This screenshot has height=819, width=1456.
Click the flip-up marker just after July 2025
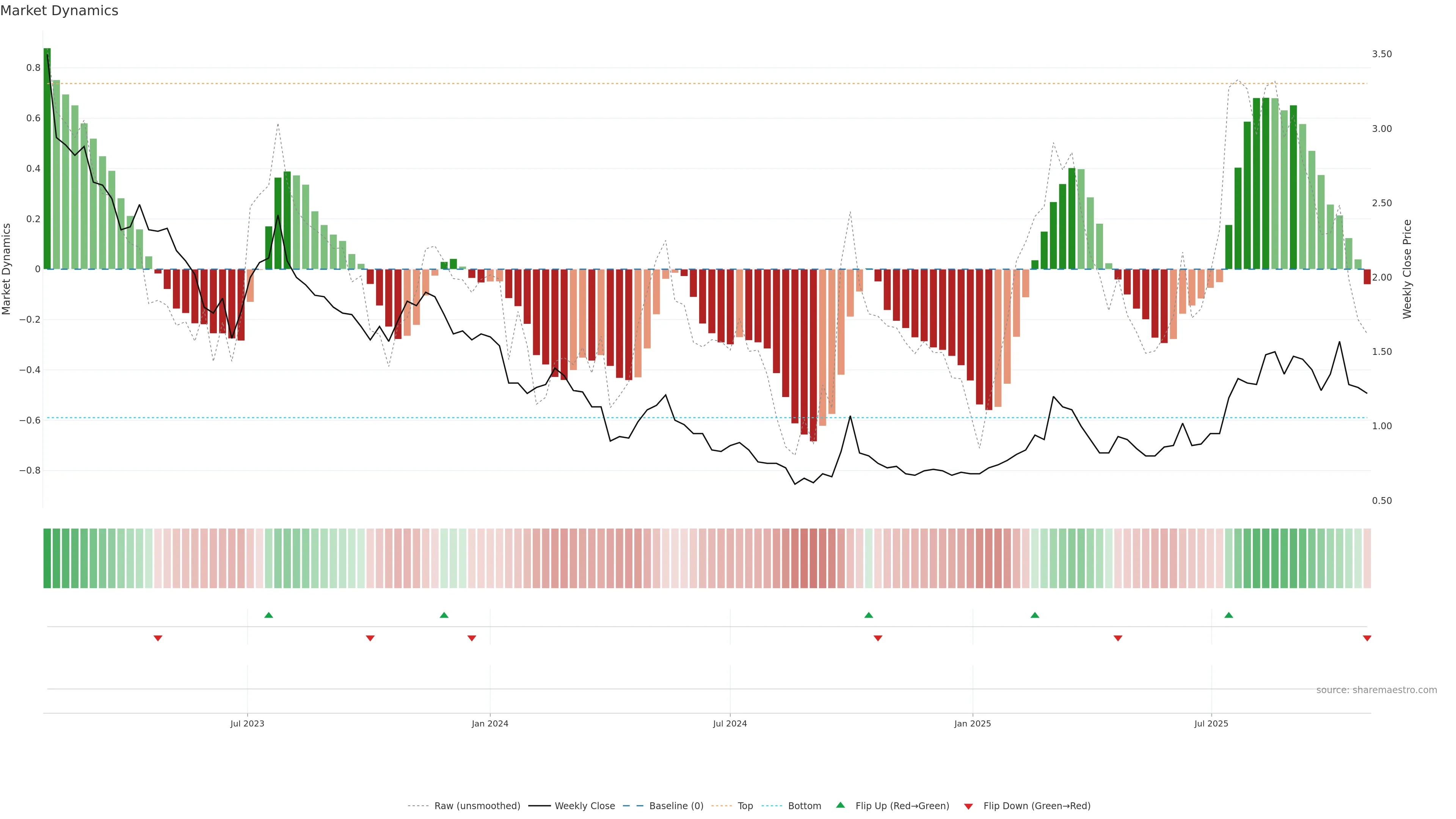coord(1228,615)
